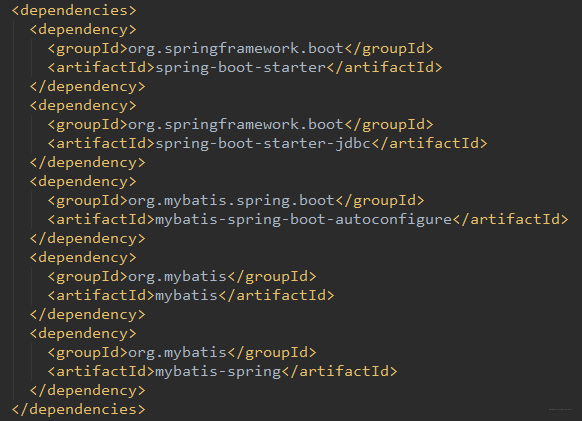Click the standalone mybatis artifactId value
This screenshot has width=582, height=421.
tap(187, 296)
